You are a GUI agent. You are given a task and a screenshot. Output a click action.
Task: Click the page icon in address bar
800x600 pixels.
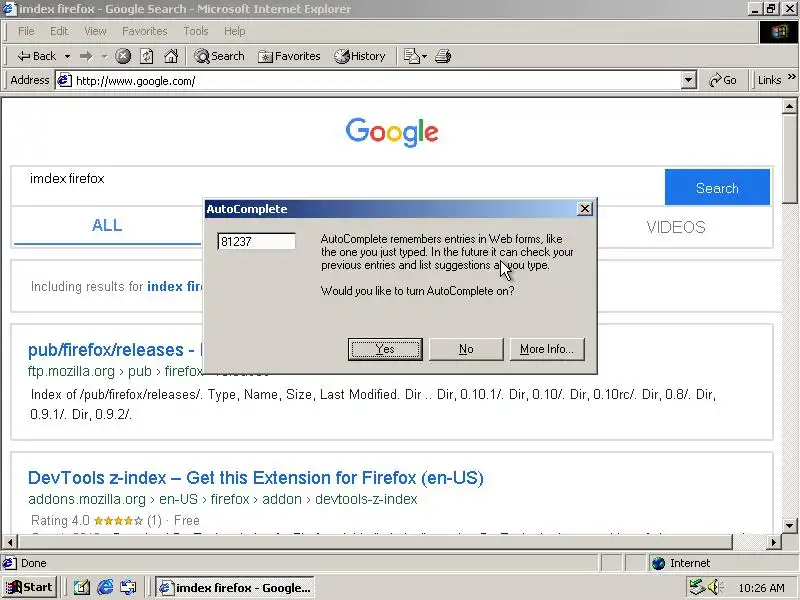pyautogui.click(x=64, y=81)
